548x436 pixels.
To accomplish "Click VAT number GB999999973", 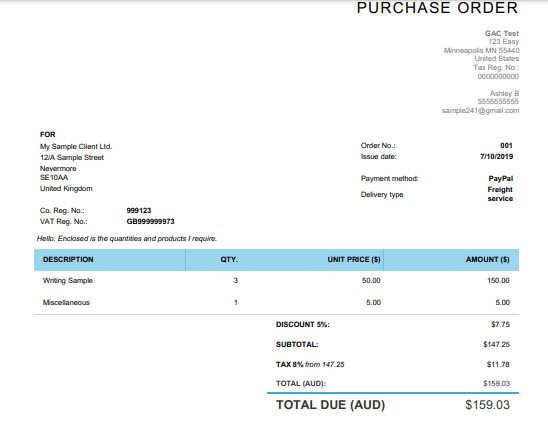I will 150,221.
